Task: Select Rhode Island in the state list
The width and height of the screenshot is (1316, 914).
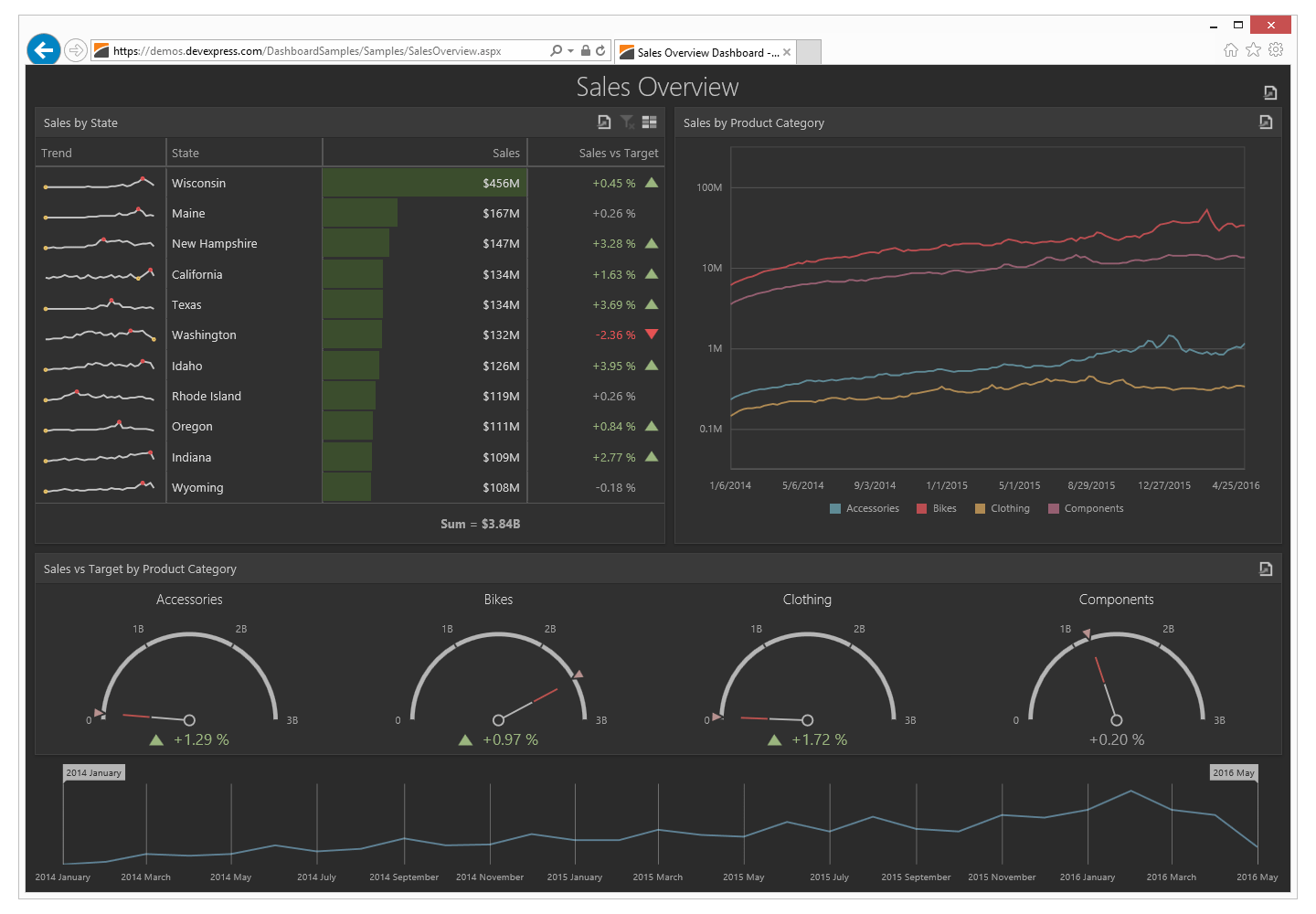Action: 350,397
